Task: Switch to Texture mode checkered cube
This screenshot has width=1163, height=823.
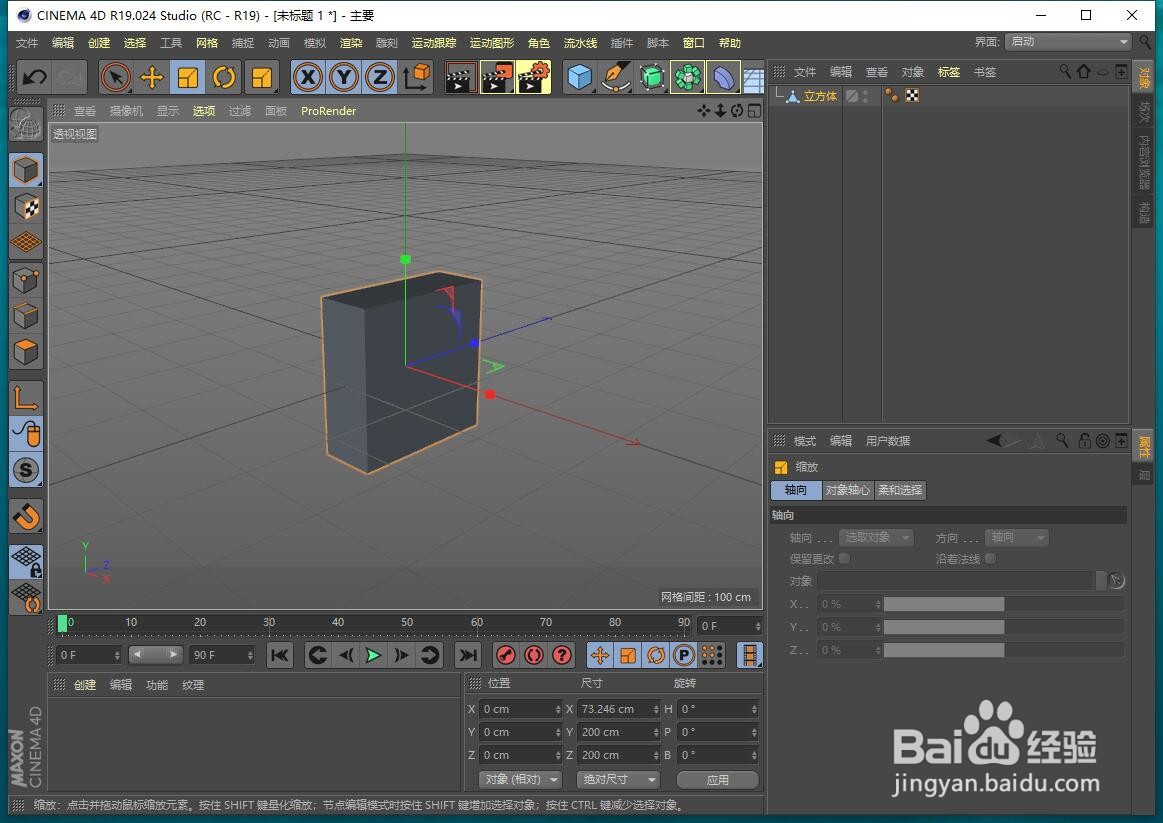Action: (26, 207)
